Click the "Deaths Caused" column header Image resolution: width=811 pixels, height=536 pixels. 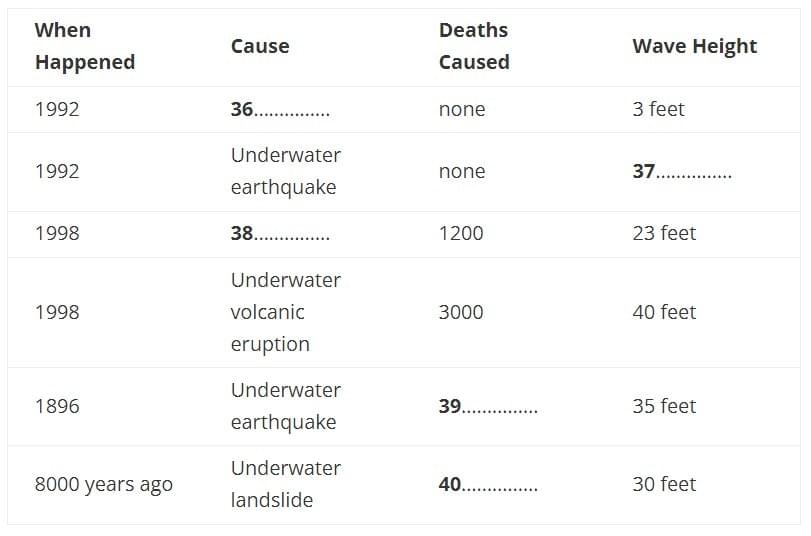click(x=474, y=46)
